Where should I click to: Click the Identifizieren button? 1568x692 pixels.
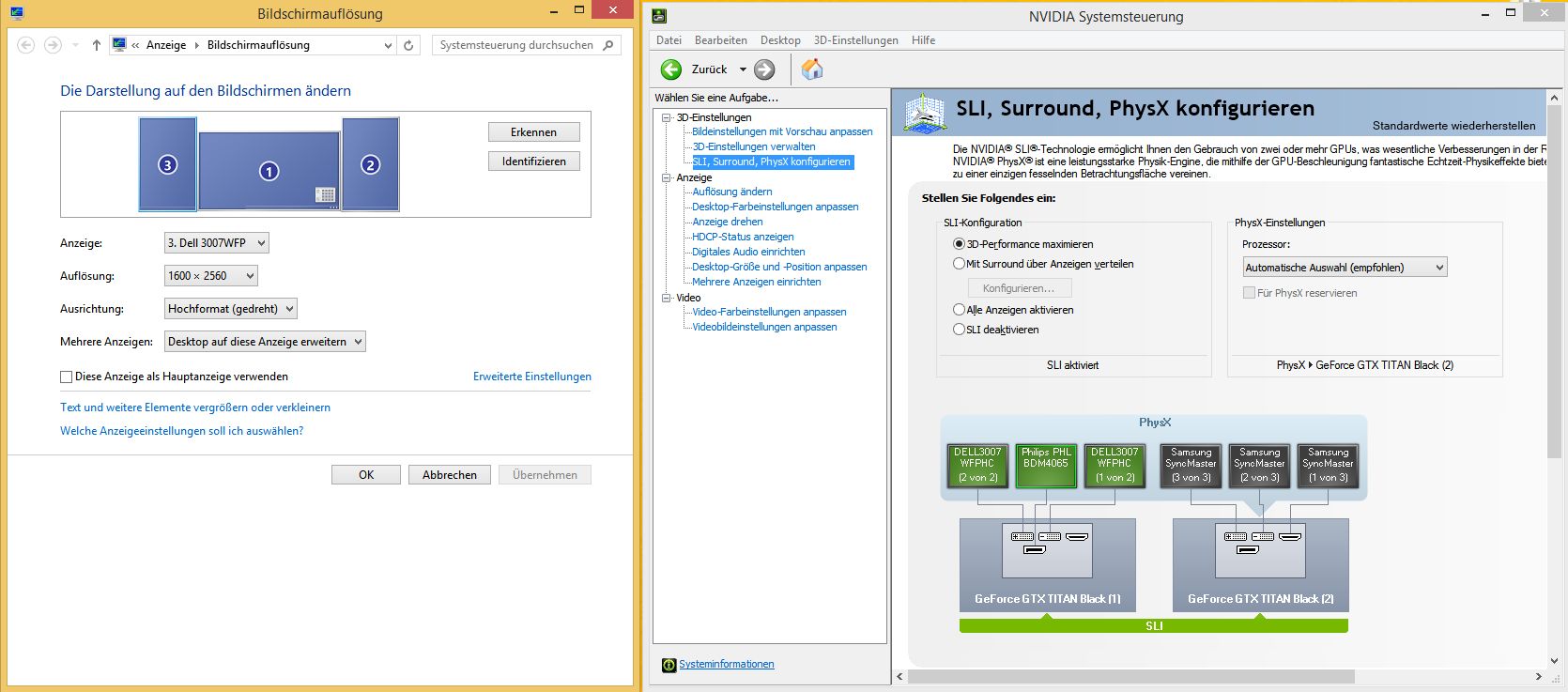point(534,161)
